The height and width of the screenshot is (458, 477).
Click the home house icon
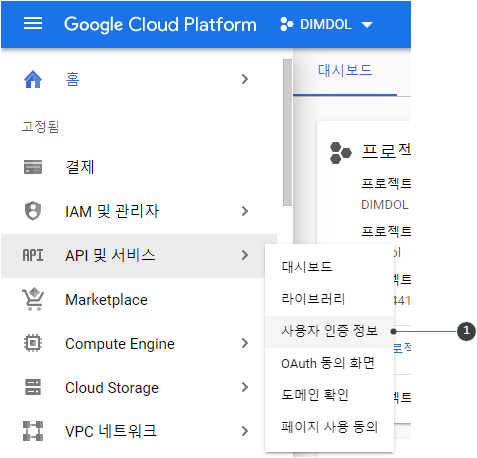[x=33, y=79]
